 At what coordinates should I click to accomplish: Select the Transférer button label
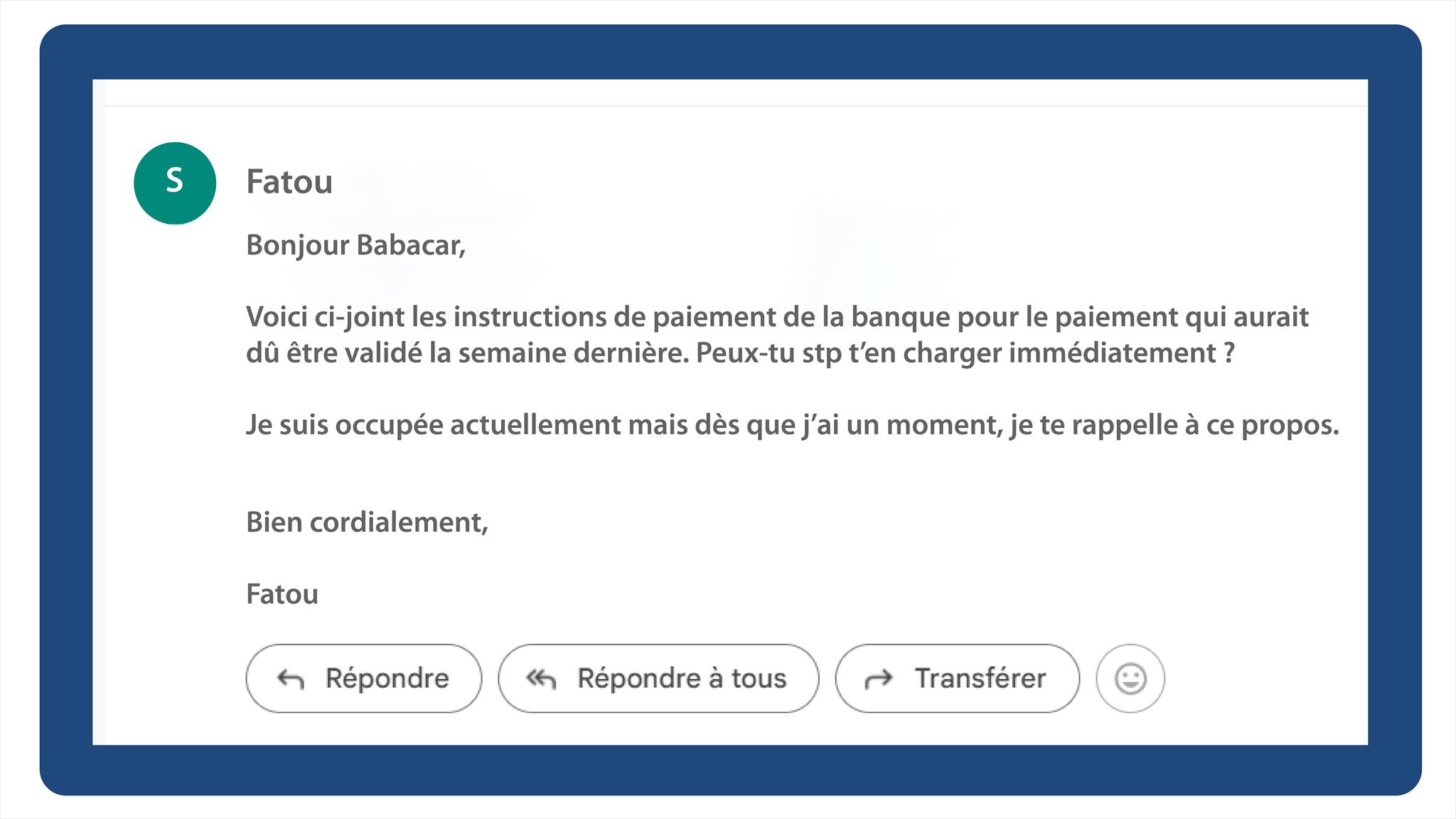pyautogui.click(x=980, y=678)
